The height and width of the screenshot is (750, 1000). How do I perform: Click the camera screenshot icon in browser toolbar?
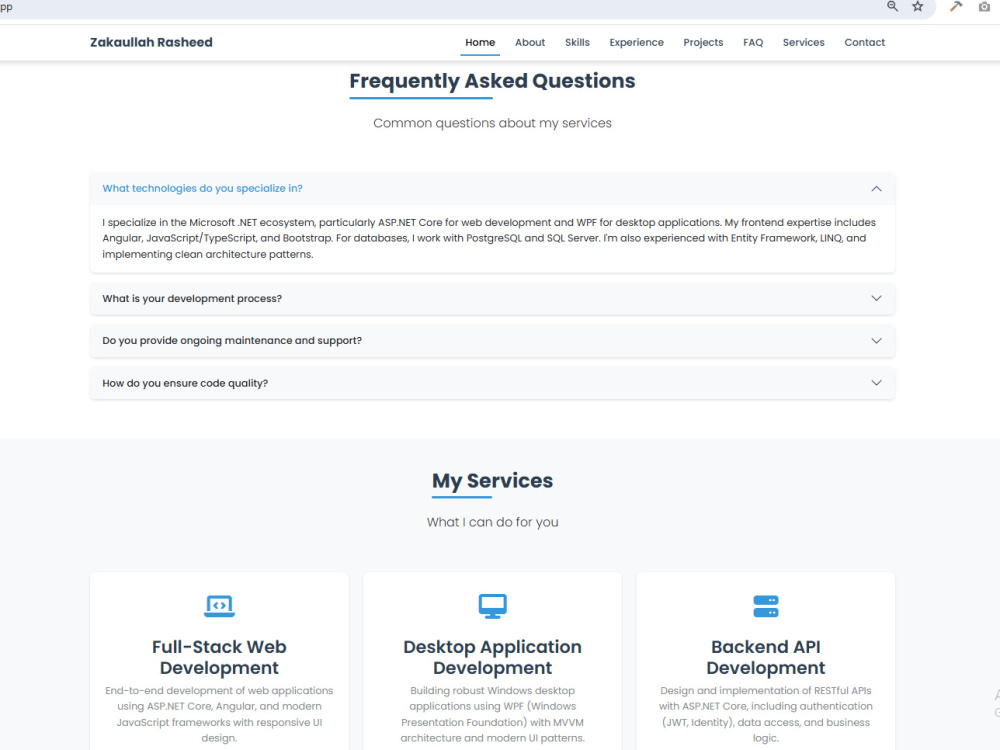pyautogui.click(x=984, y=6)
